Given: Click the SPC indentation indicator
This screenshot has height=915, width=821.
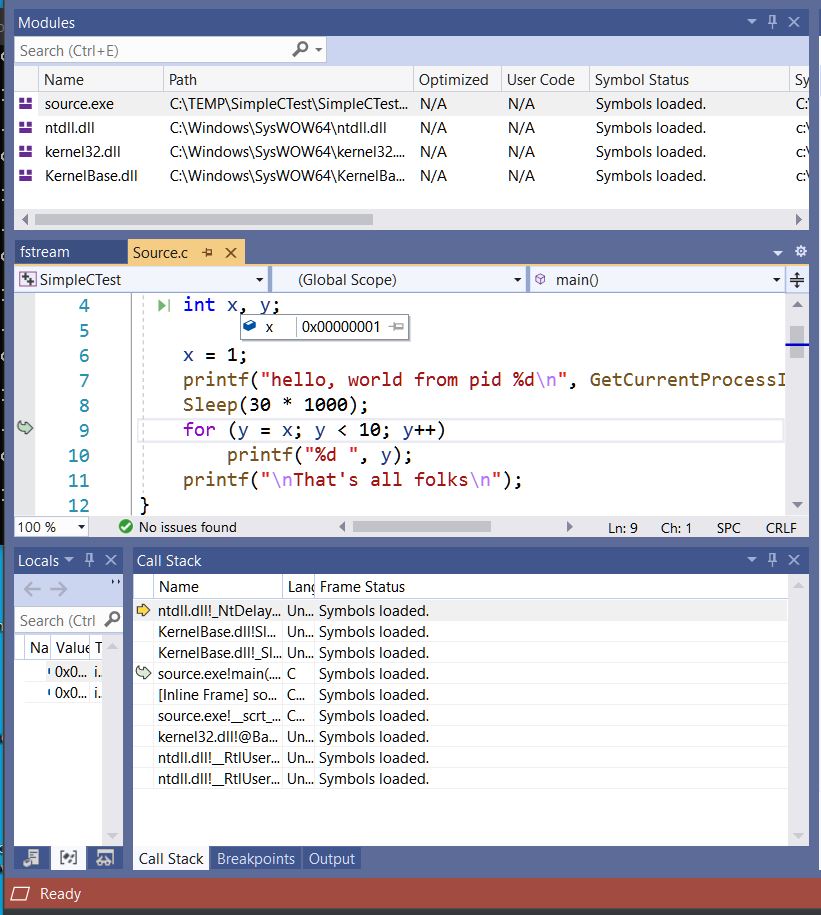Looking at the screenshot, I should pos(728,528).
